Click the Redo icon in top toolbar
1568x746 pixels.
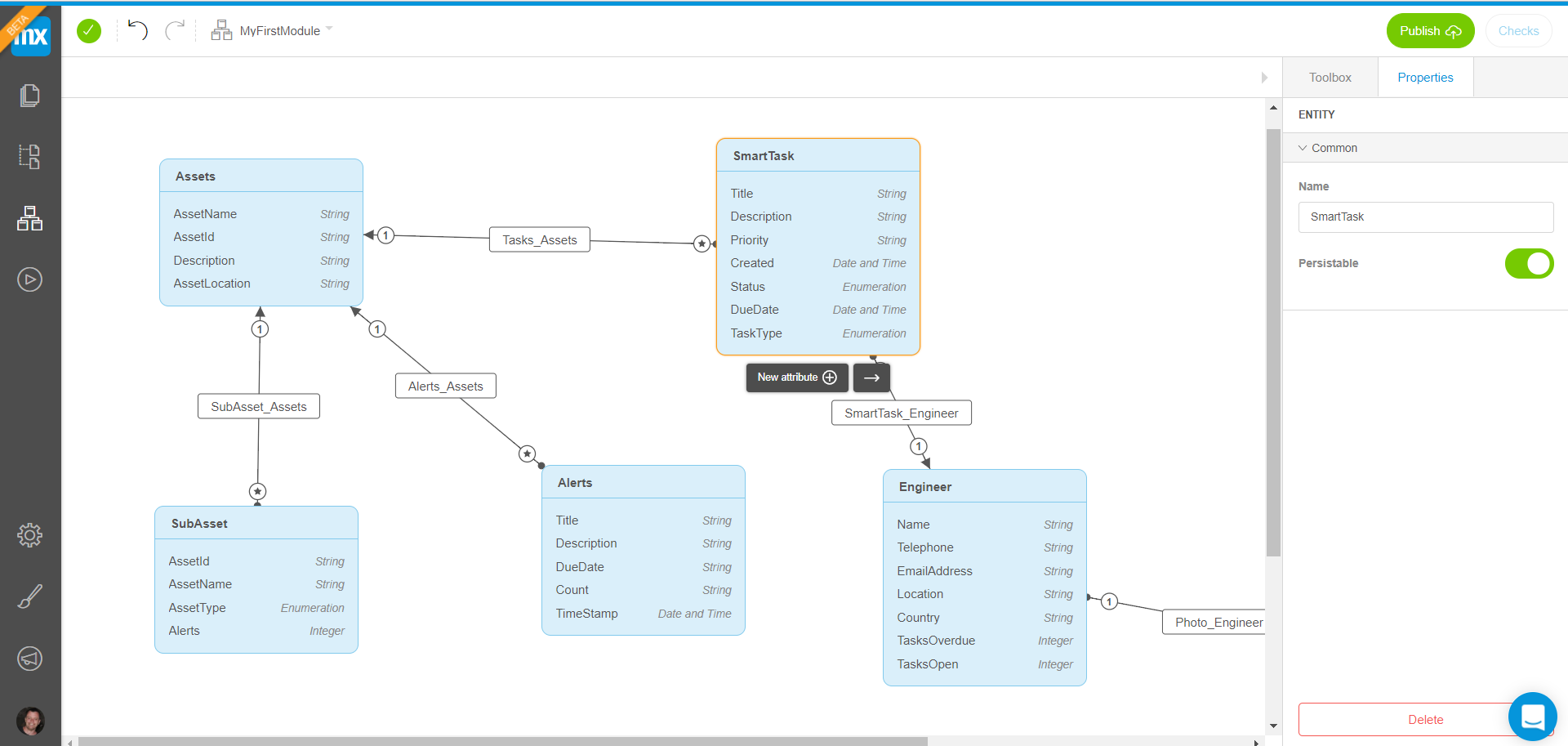coord(176,30)
